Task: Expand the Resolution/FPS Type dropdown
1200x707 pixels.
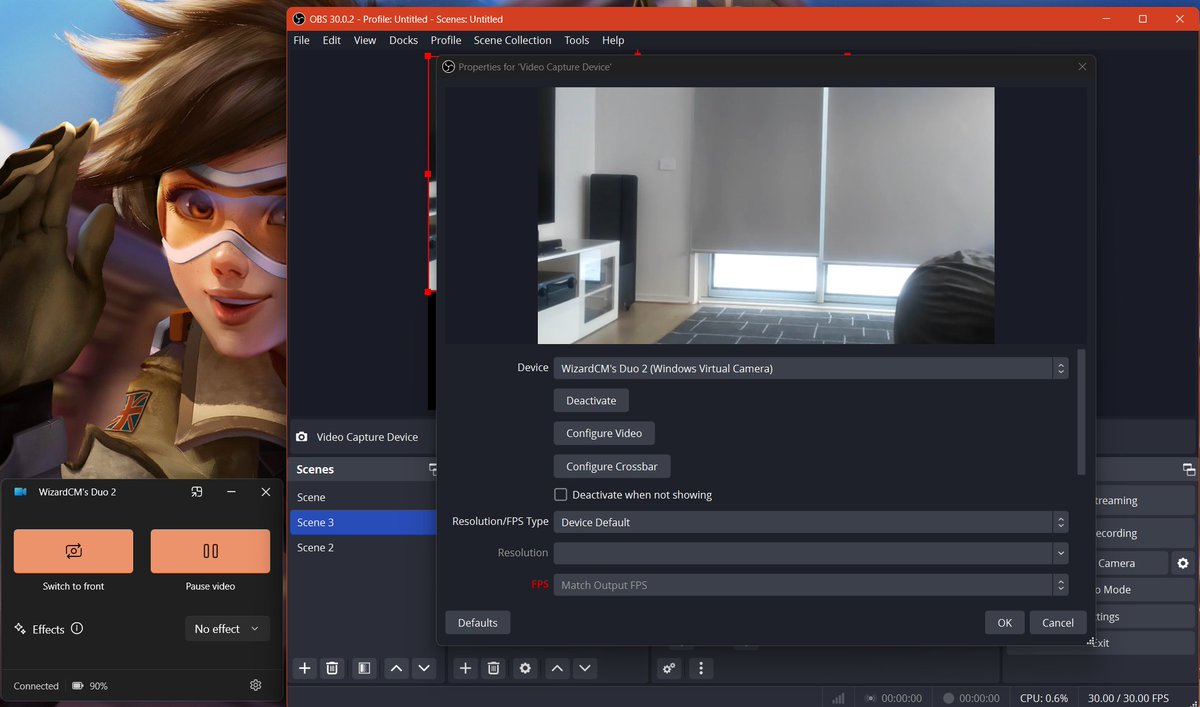Action: tap(810, 522)
